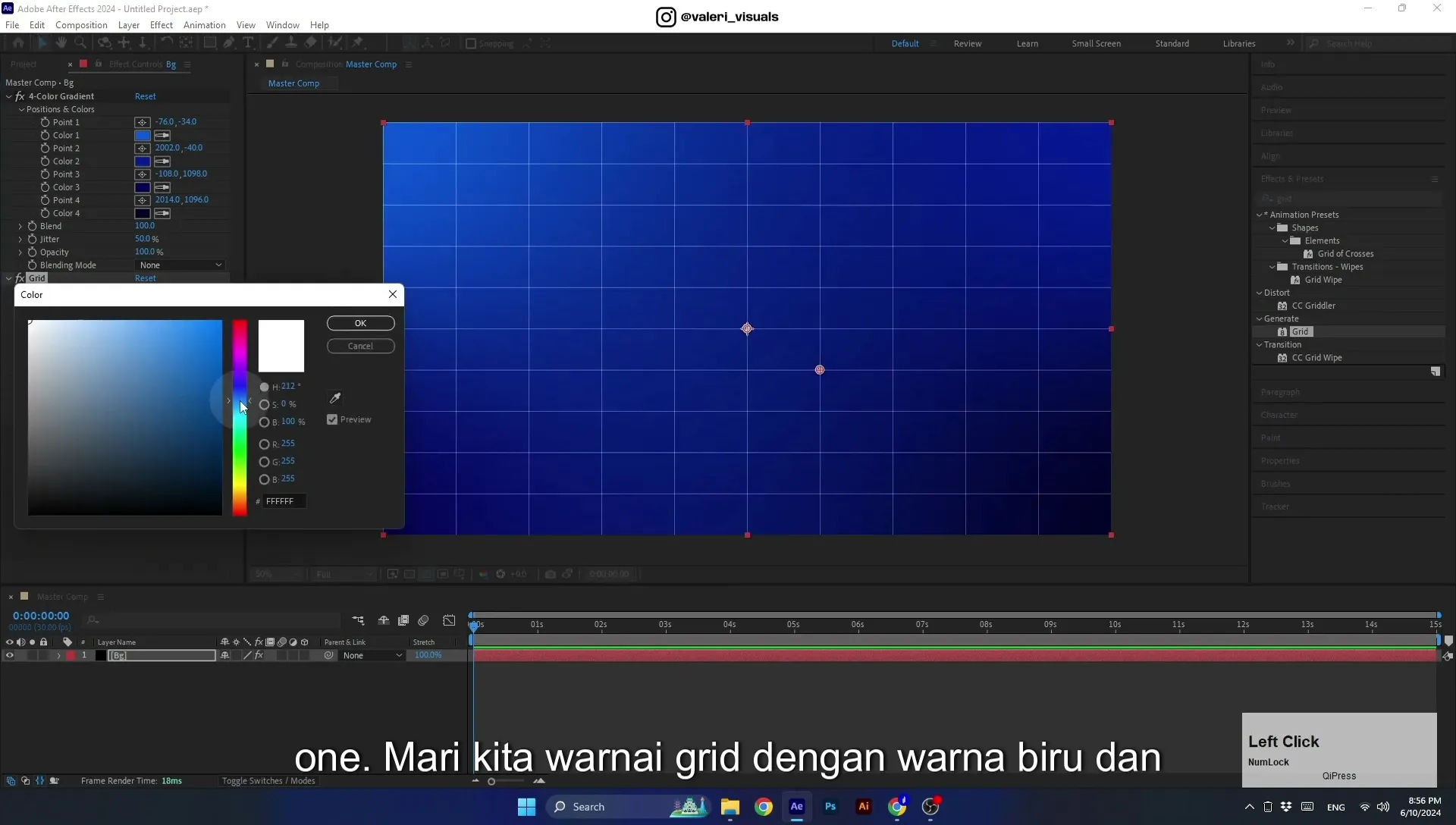Select the Zoom magnifier tool
Viewport: 1456px width, 825px height.
(80, 43)
